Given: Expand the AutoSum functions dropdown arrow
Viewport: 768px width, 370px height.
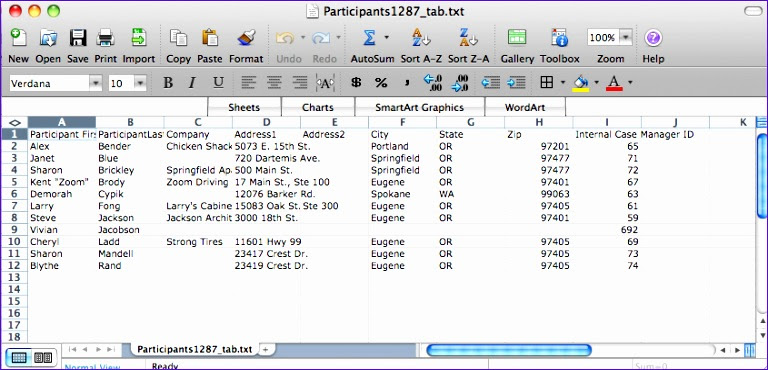Looking at the screenshot, I should pyautogui.click(x=386, y=37).
